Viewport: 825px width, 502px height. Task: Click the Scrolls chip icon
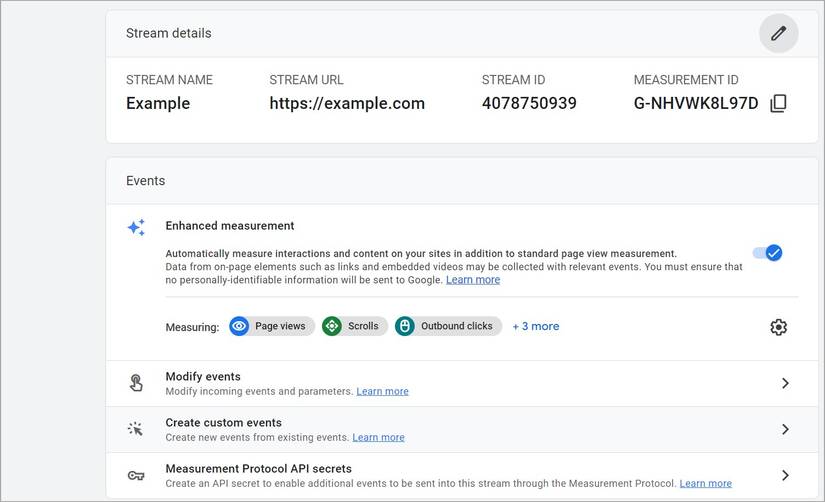pos(331,326)
